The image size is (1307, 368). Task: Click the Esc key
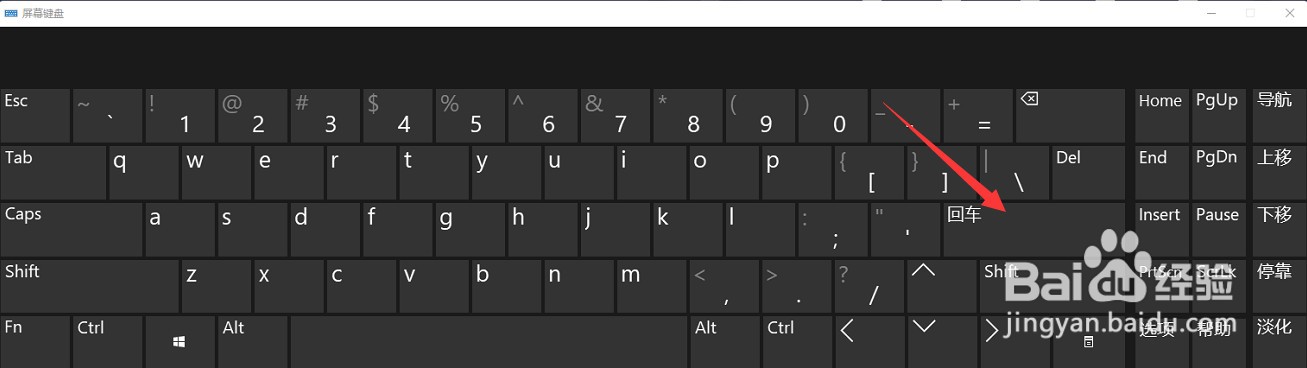(34, 115)
